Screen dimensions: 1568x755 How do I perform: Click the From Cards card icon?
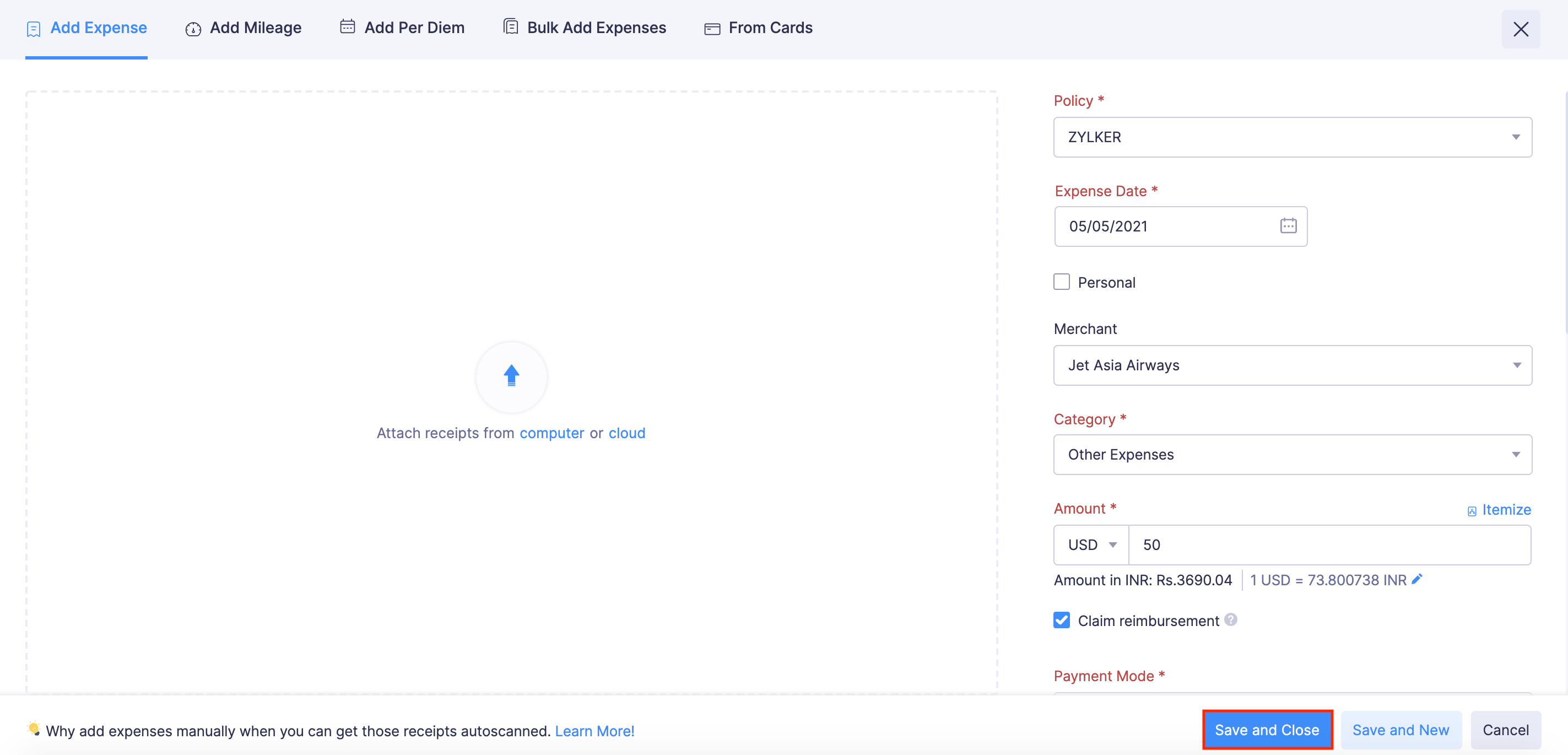pyautogui.click(x=712, y=29)
